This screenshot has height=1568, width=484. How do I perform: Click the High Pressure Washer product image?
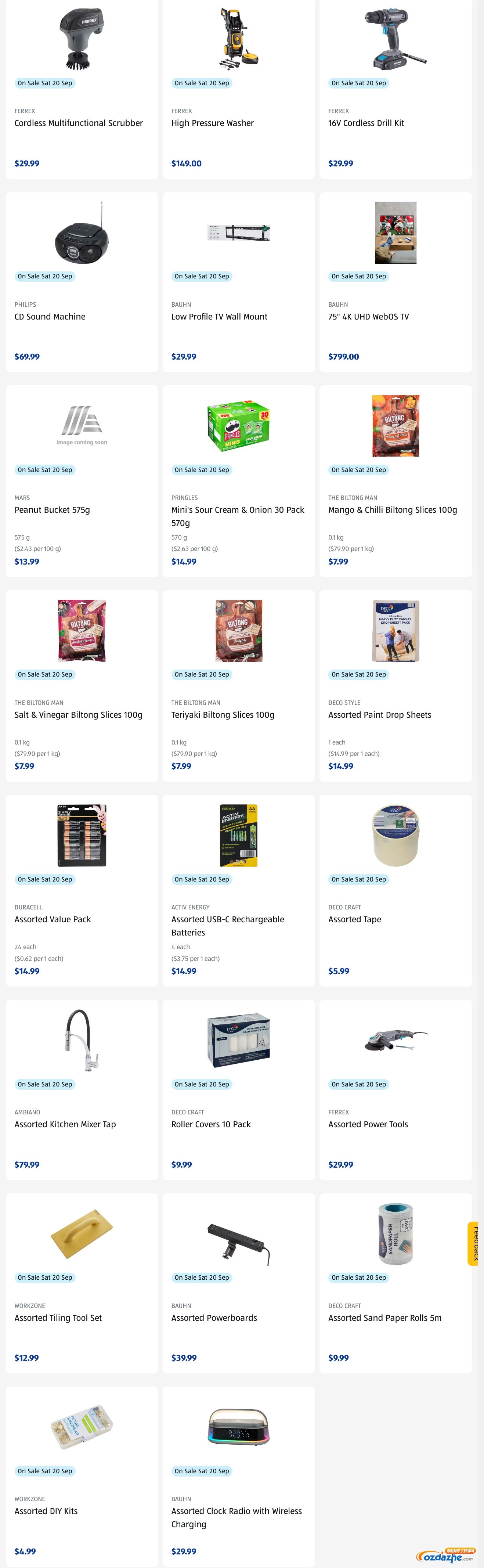(x=239, y=38)
